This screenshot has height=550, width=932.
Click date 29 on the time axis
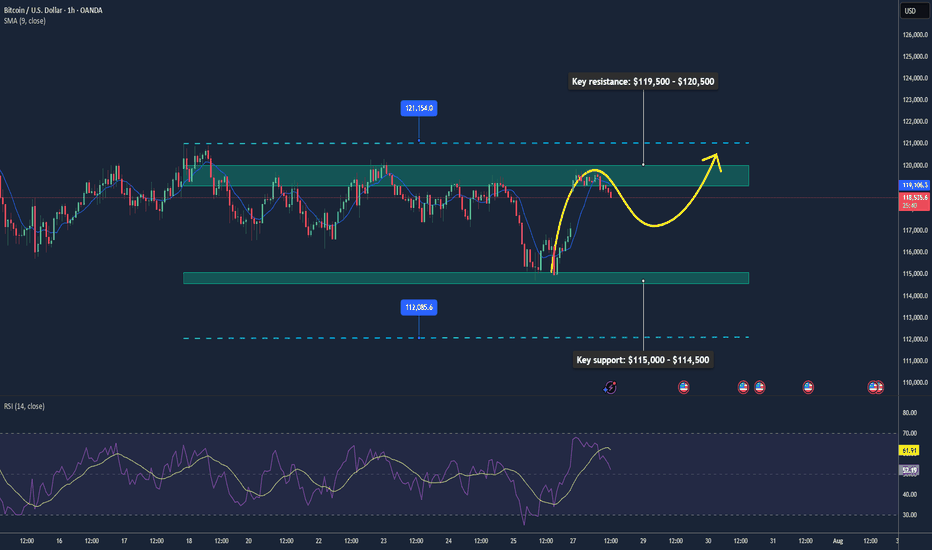point(643,541)
